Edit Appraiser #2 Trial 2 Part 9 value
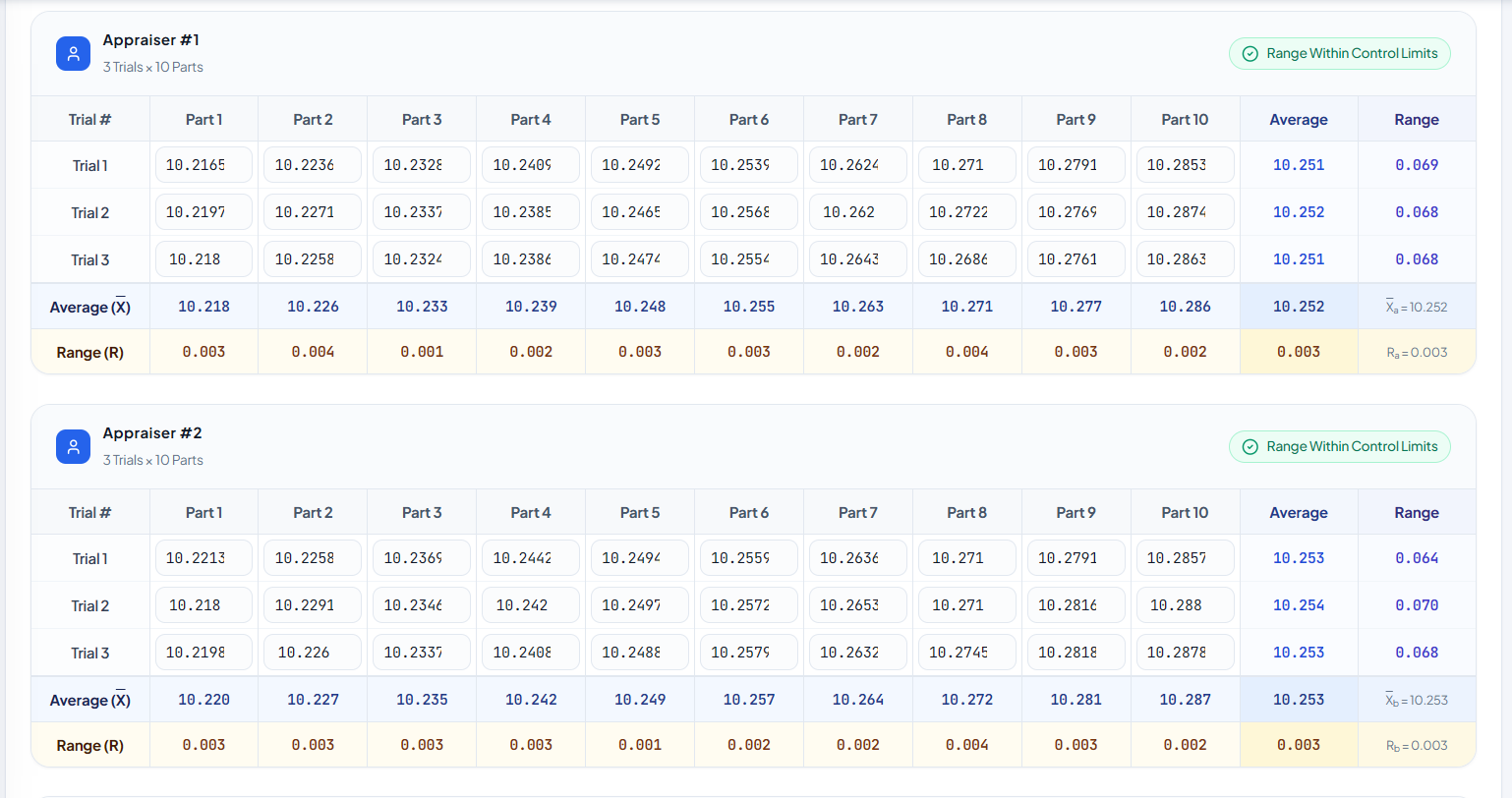Screen dimensions: 1512x798 [1076, 605]
